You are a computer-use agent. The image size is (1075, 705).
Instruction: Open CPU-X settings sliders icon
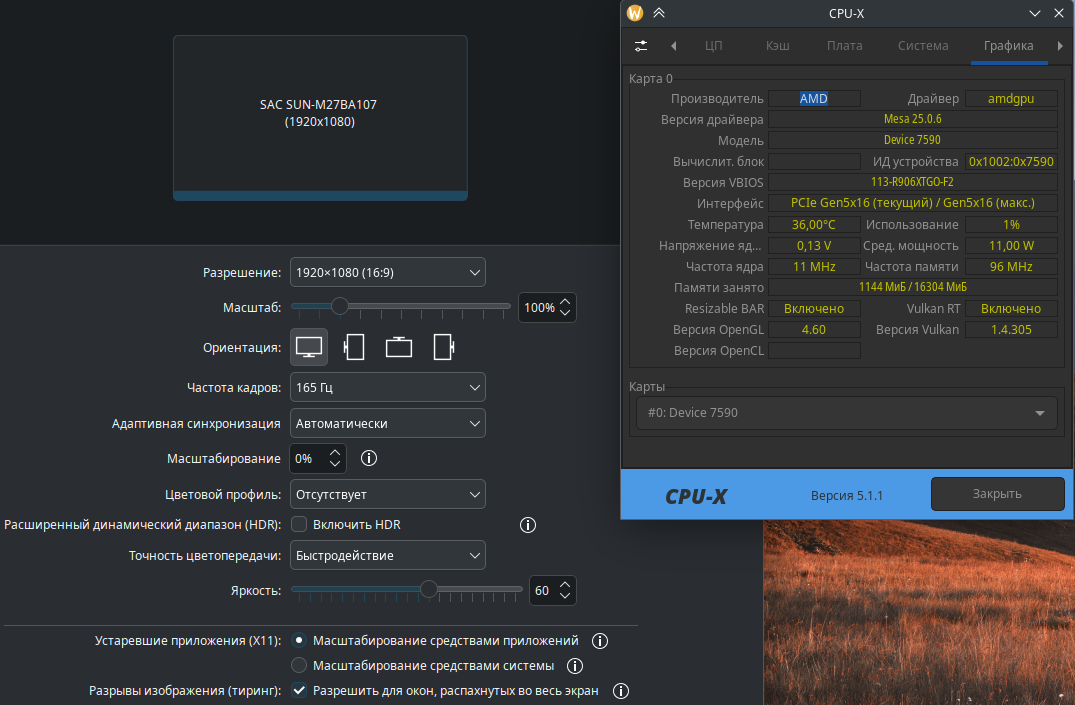pos(641,46)
